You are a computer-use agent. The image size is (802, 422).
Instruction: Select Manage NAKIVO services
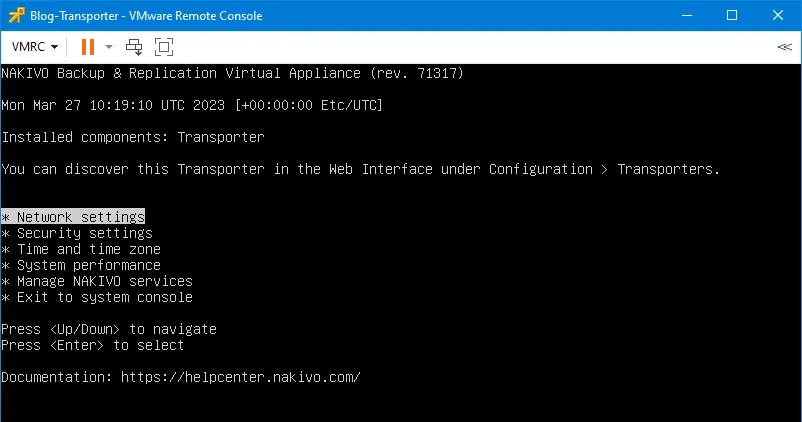coord(104,281)
